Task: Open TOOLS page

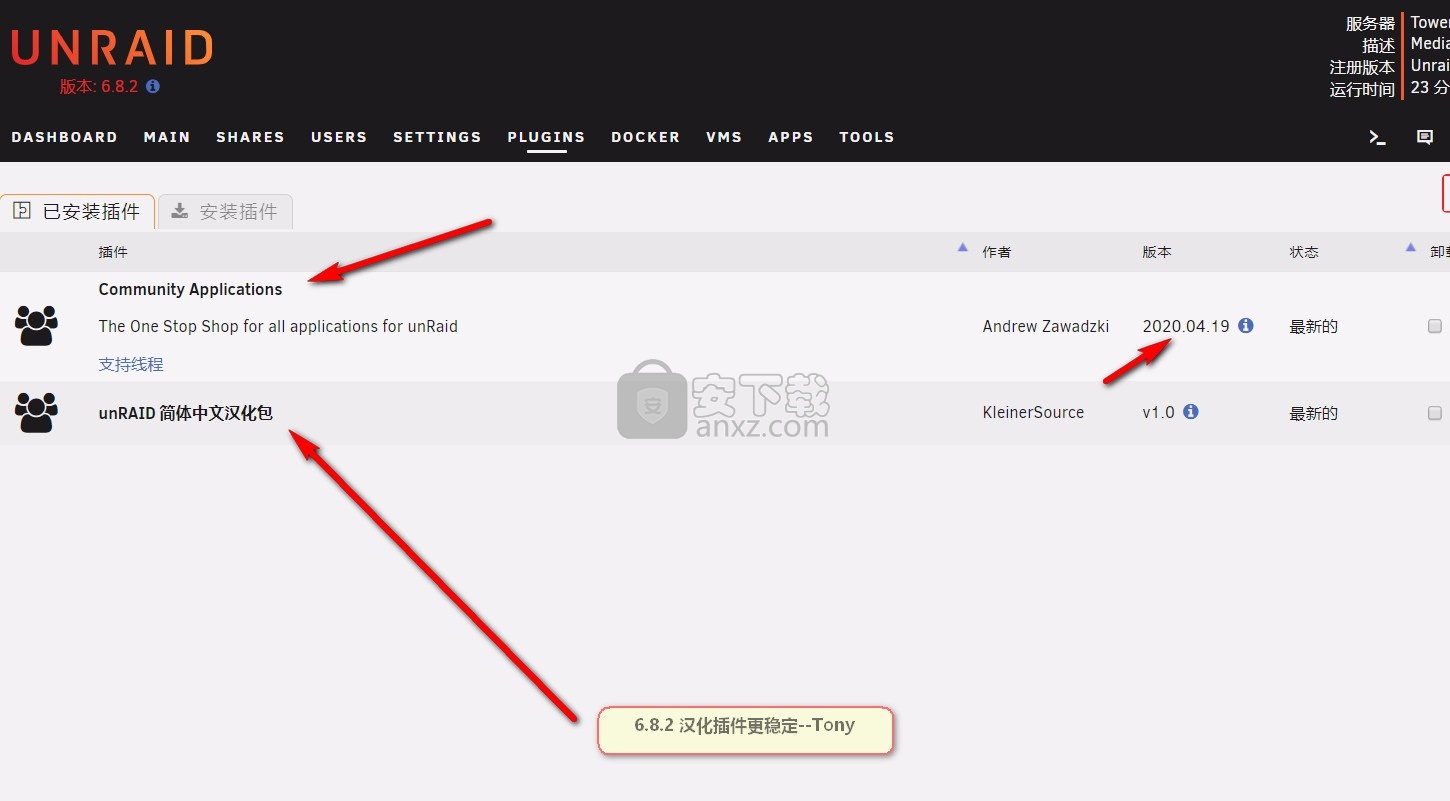Action: click(867, 137)
